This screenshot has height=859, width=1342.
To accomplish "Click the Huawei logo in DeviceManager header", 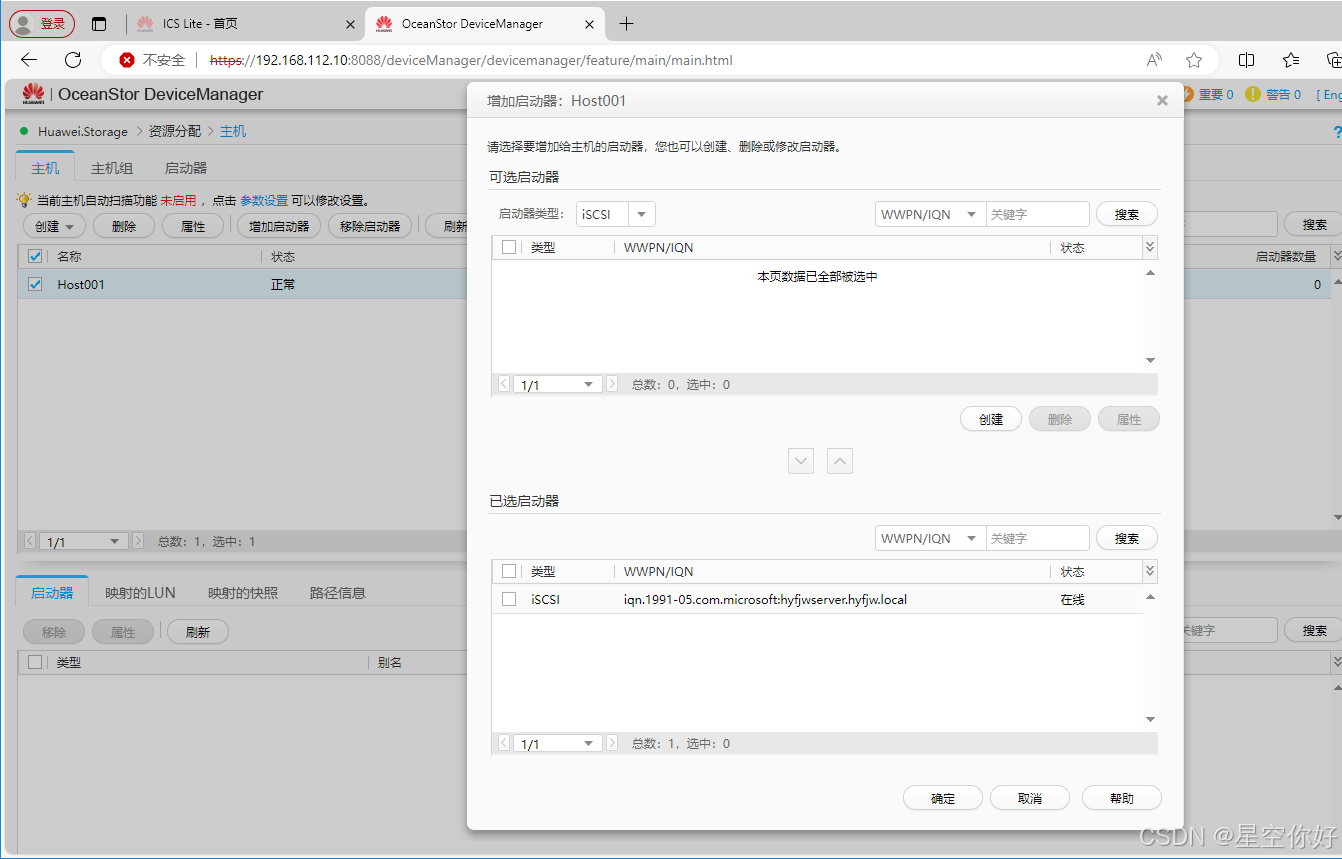I will point(33,94).
